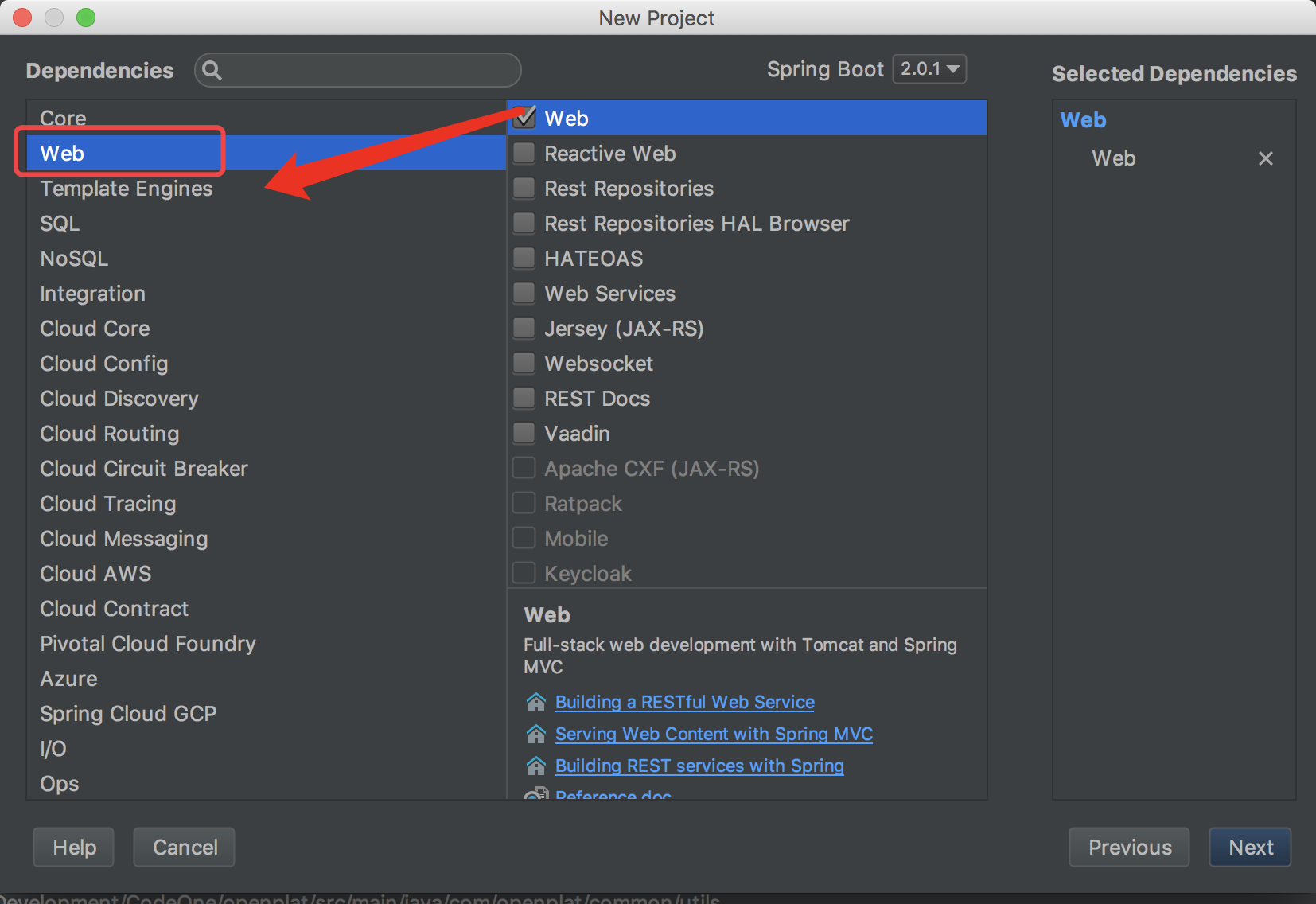The width and height of the screenshot is (1316, 904).
Task: Click the search magnifier icon
Action: click(212, 70)
